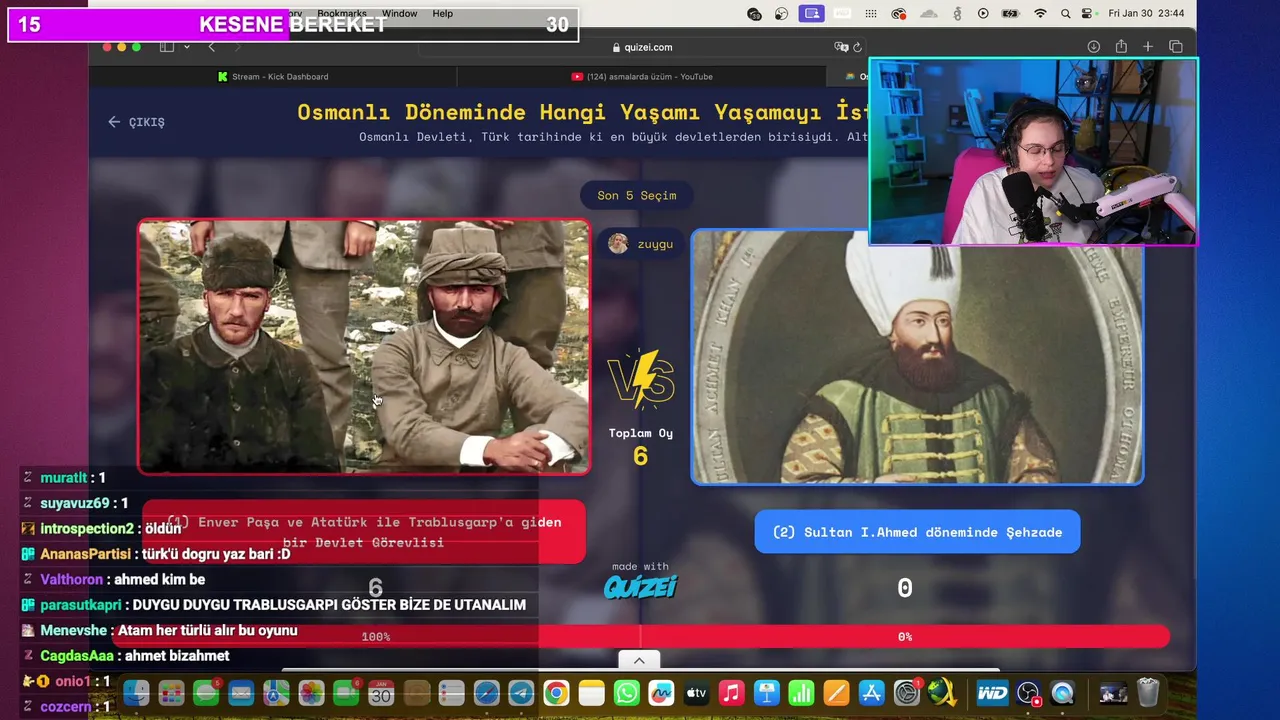The width and height of the screenshot is (1280, 720).
Task: Open Safari from the Dock
Action: click(x=486, y=693)
